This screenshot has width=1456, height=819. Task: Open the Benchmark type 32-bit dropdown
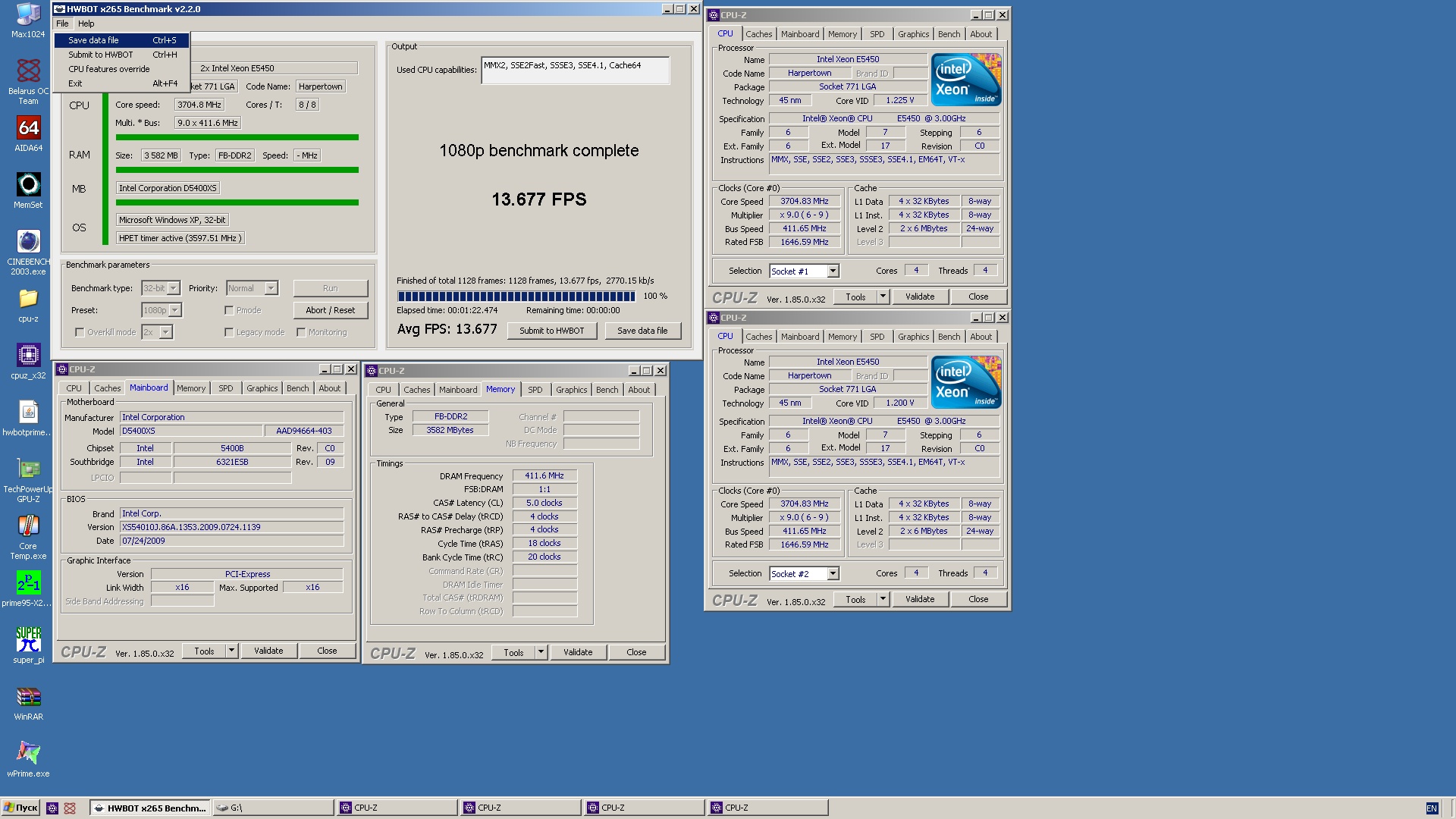(174, 288)
